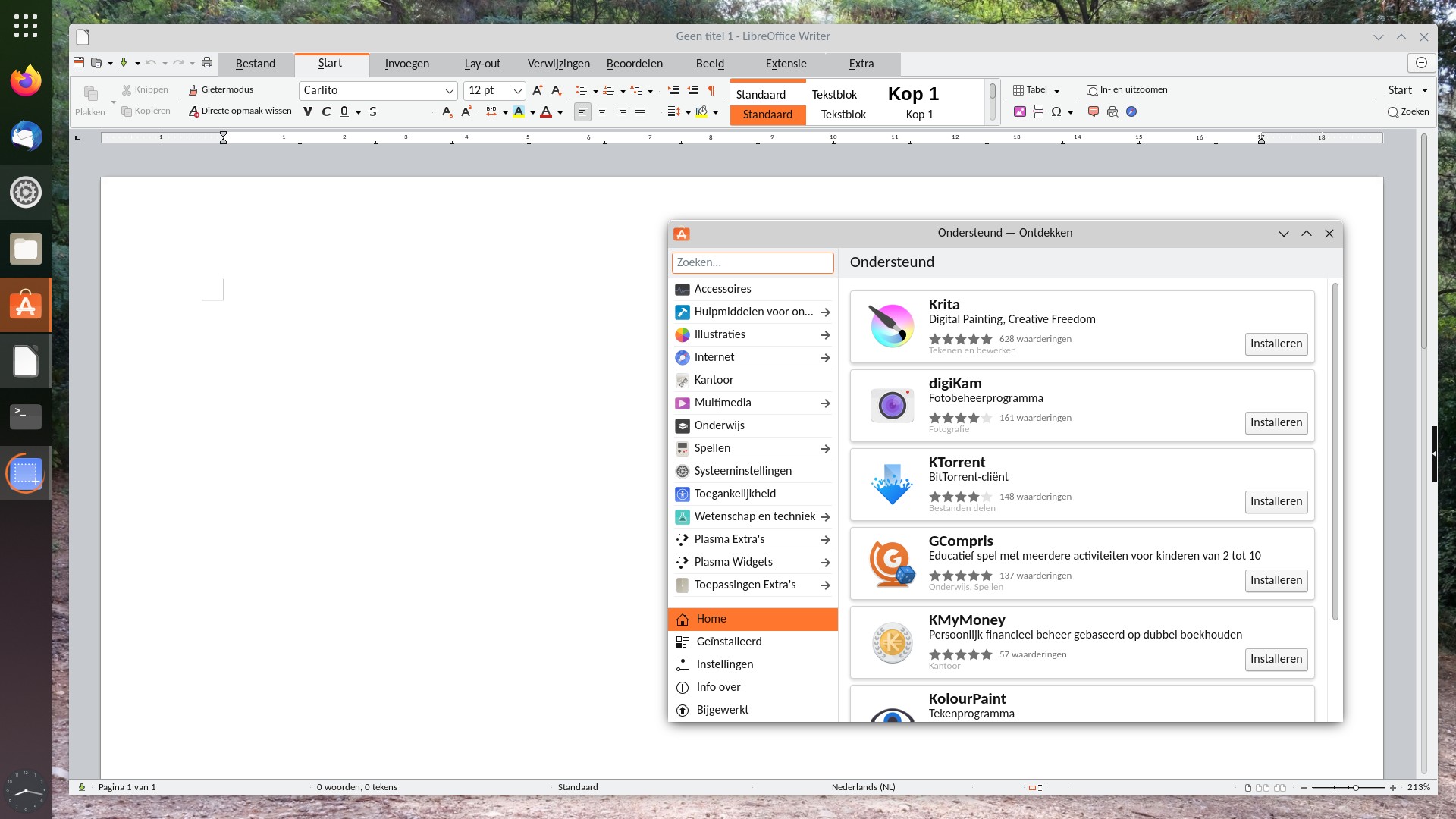Open the Kantoor category in Ontdekken
Viewport: 1456px width, 819px height.
click(x=752, y=380)
